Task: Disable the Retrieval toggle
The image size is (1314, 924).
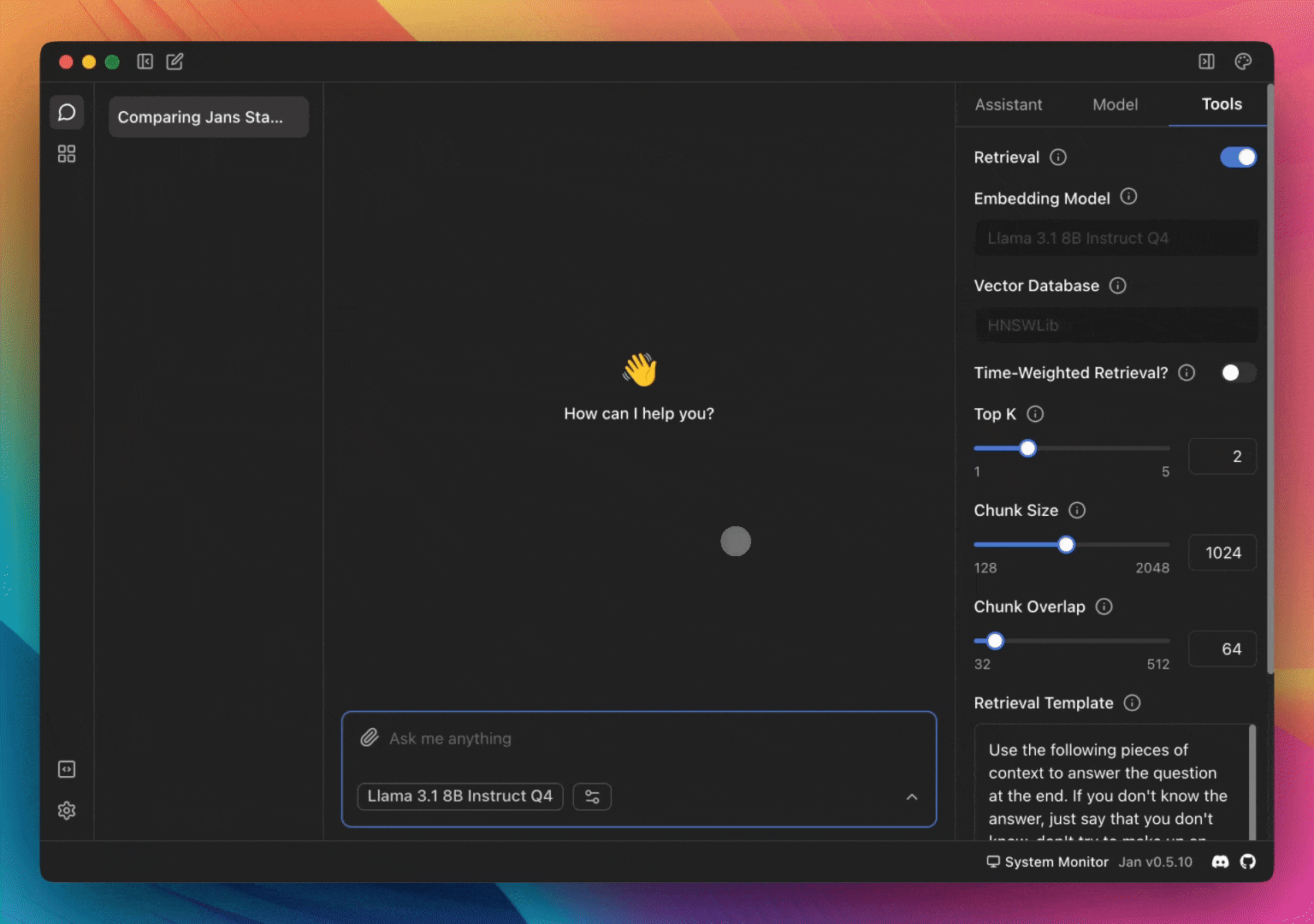Action: click(1238, 157)
